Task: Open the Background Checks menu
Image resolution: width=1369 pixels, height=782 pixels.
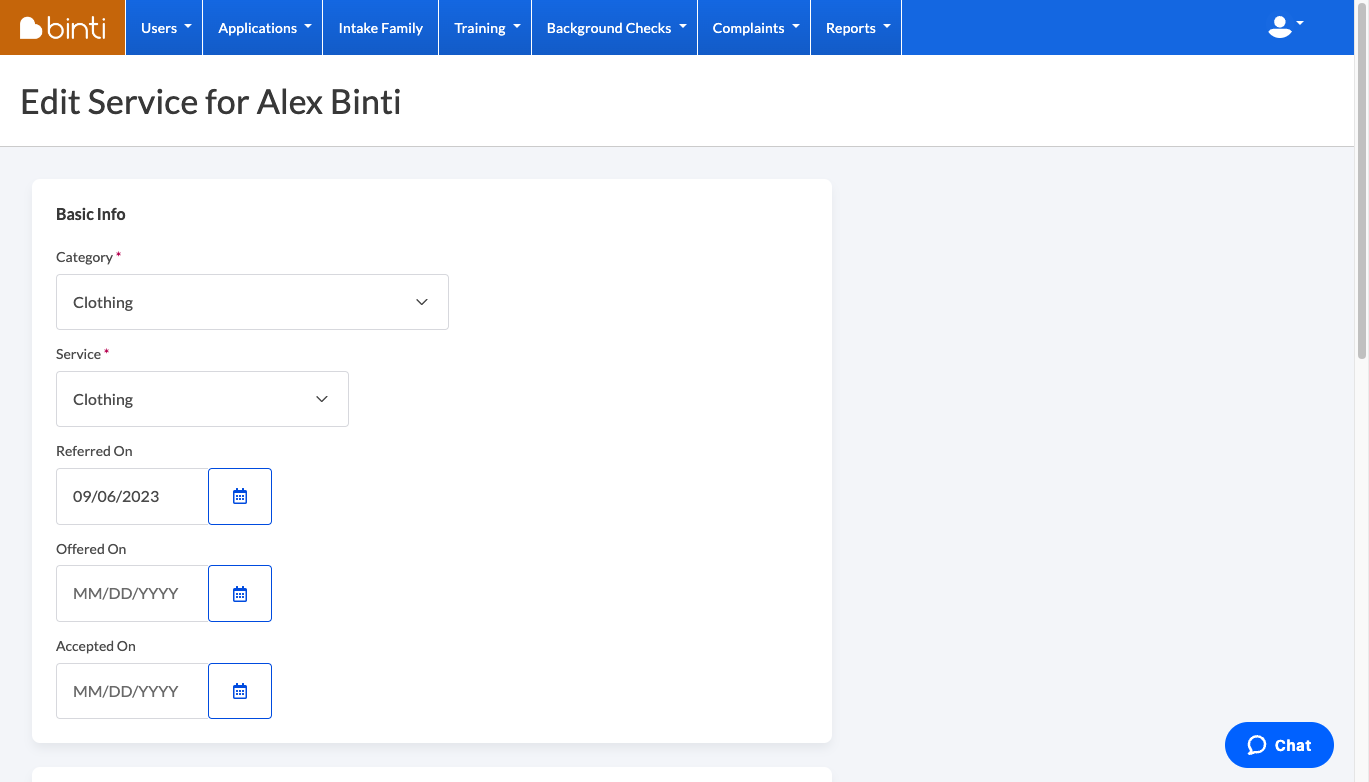Action: click(615, 28)
